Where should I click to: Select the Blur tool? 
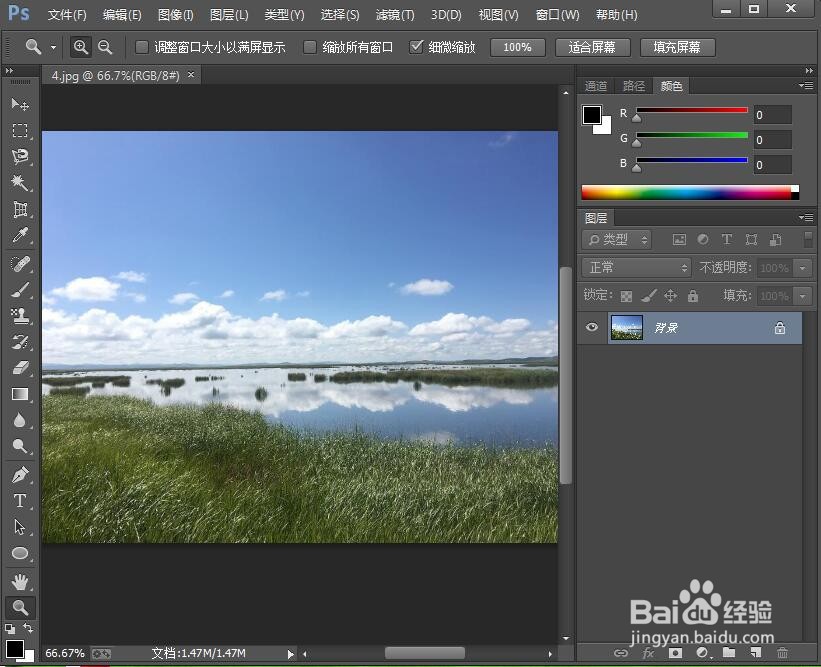20,420
